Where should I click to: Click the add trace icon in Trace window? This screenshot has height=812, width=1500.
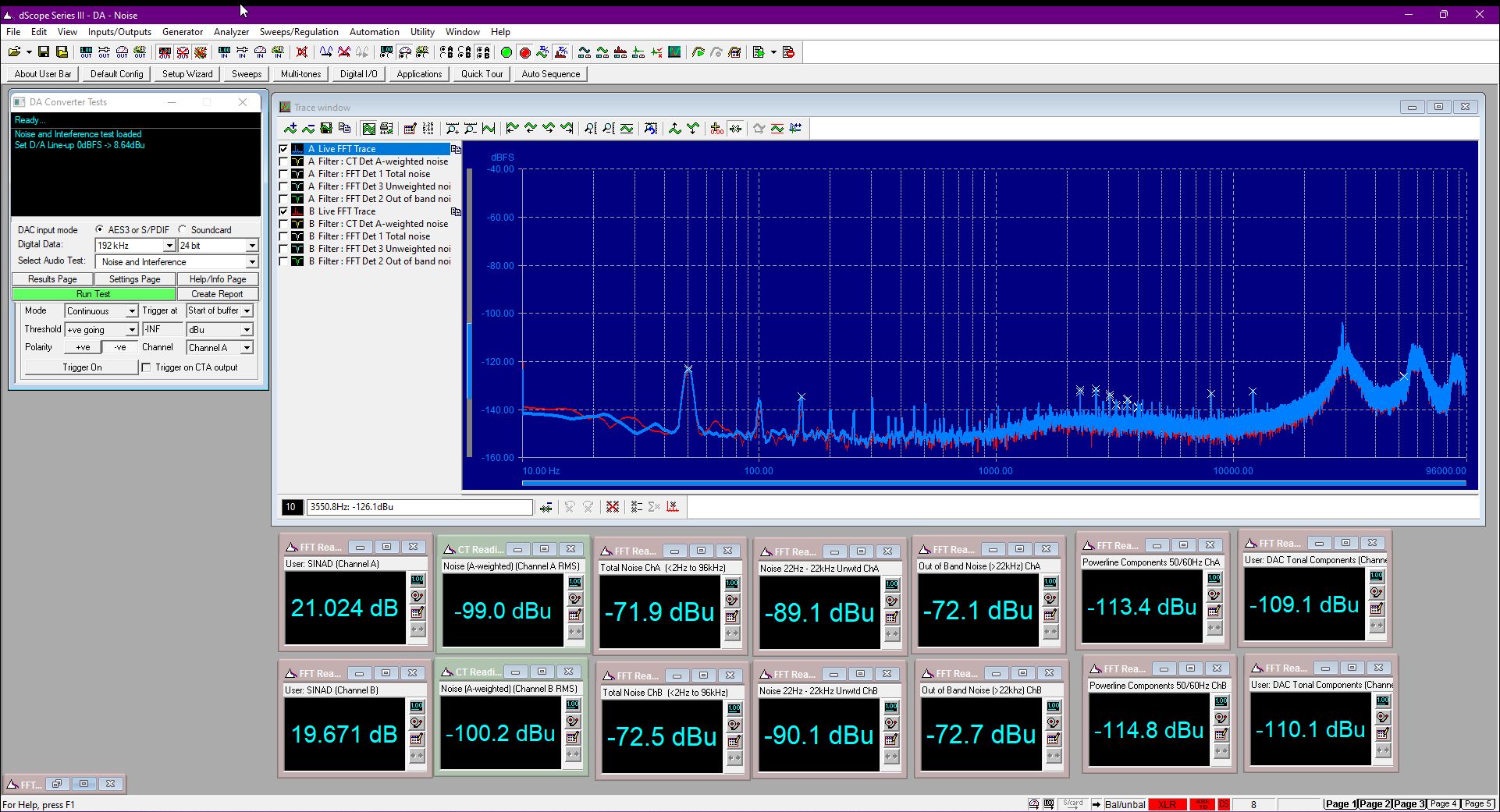pos(290,129)
